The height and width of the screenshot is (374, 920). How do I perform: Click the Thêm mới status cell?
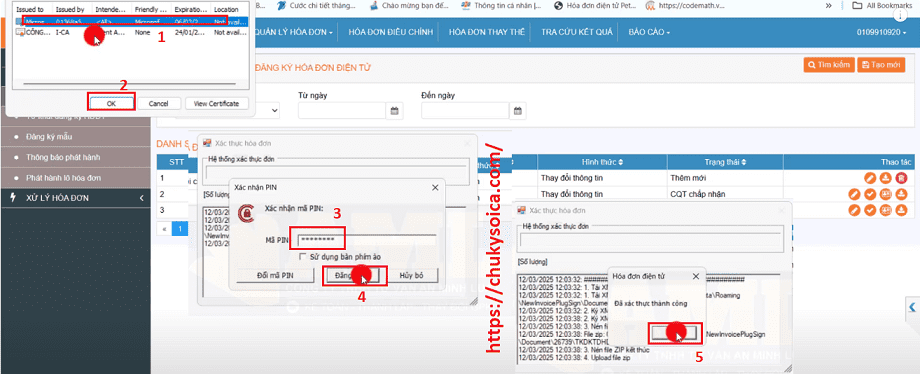(725, 177)
